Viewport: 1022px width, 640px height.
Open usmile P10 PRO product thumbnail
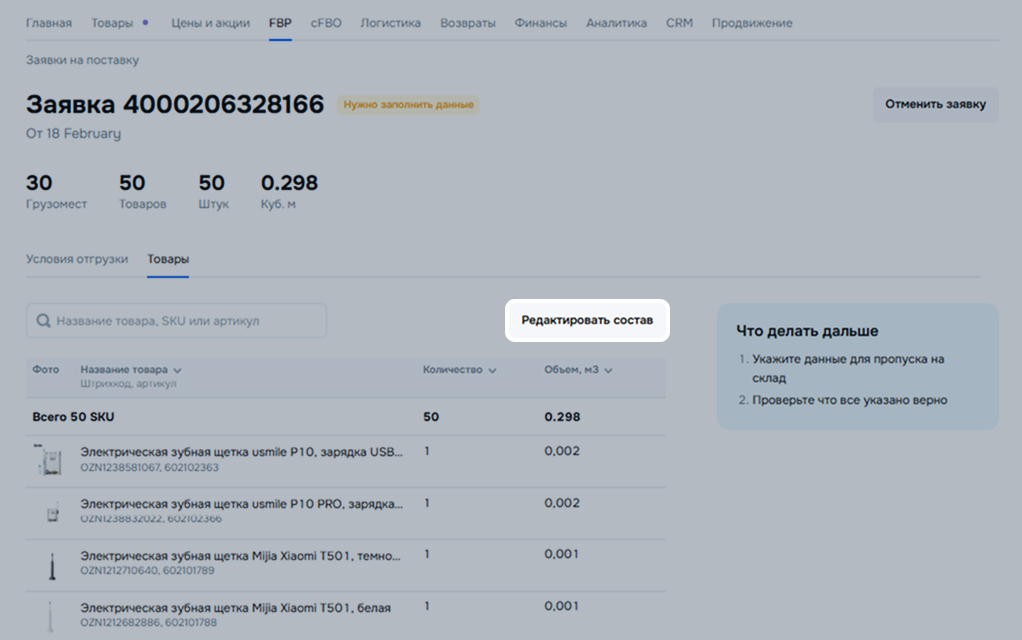pos(49,512)
